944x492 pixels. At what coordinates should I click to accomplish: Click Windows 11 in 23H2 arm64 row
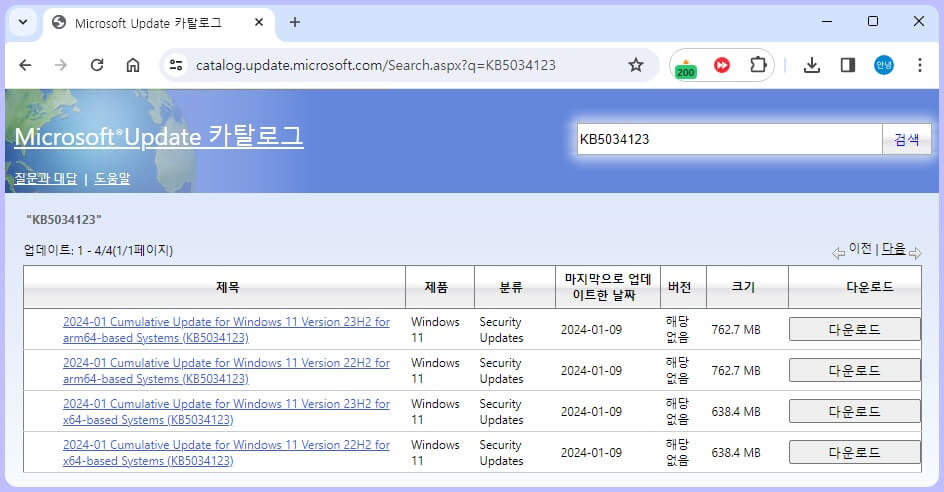(435, 329)
